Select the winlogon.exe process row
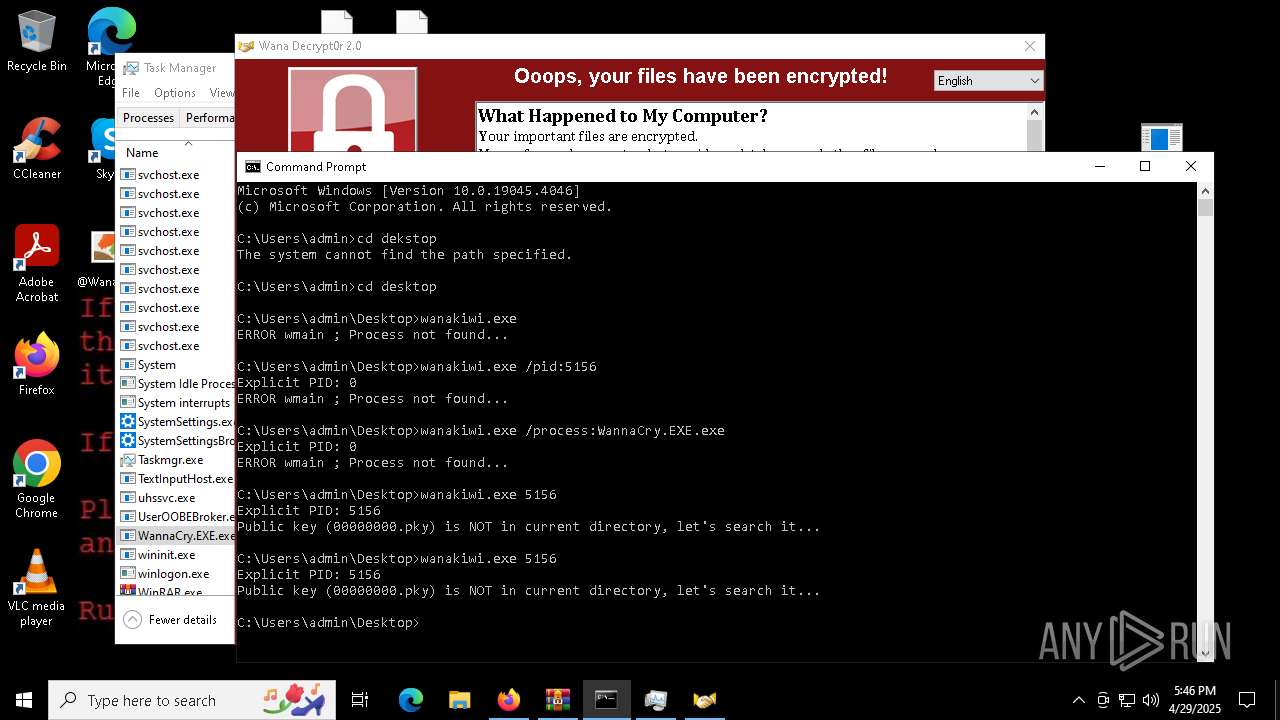The height and width of the screenshot is (720, 1280). point(177,574)
